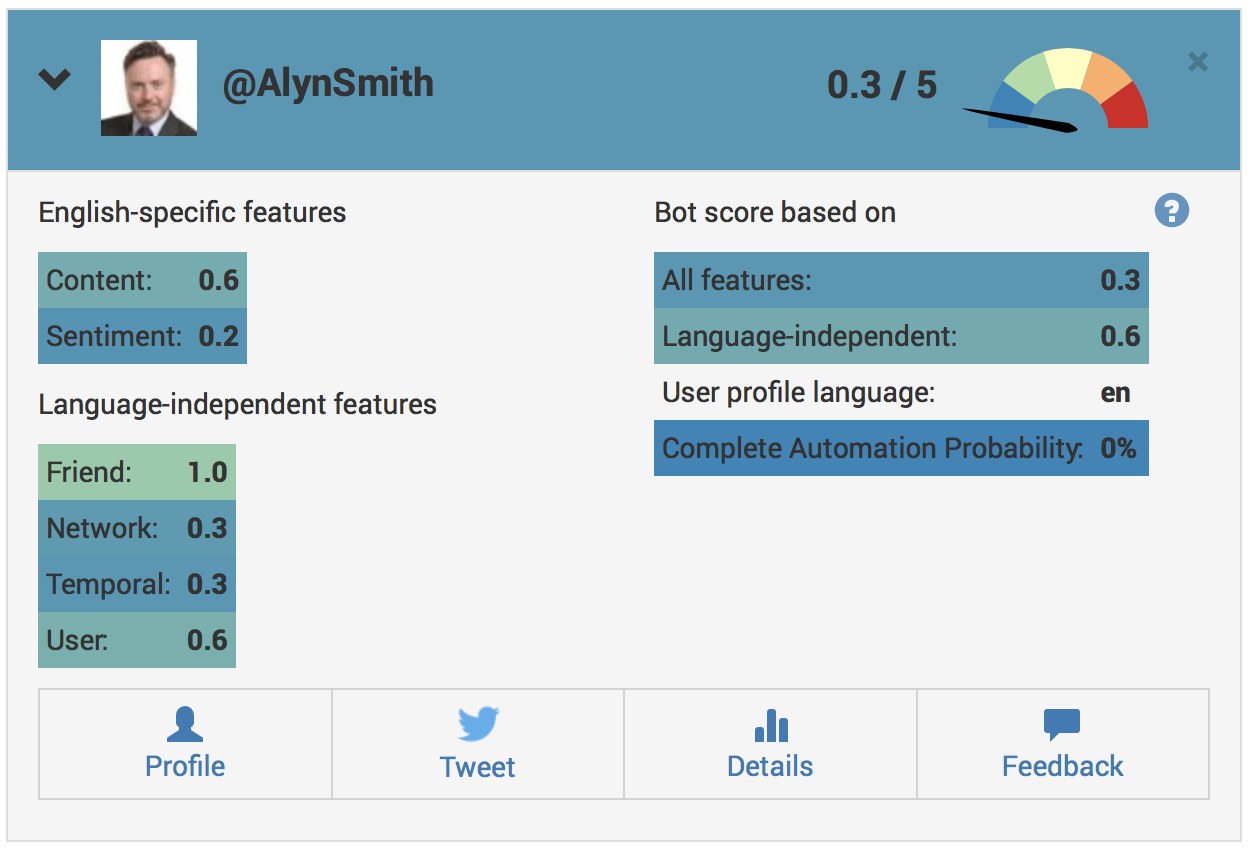The width and height of the screenshot is (1252, 850).
Task: Open the question mark help icon
Action: [1171, 211]
